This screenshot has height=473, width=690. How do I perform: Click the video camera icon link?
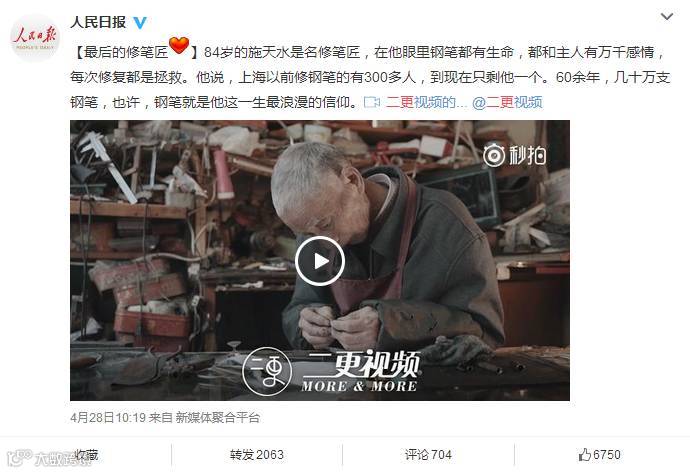click(372, 103)
